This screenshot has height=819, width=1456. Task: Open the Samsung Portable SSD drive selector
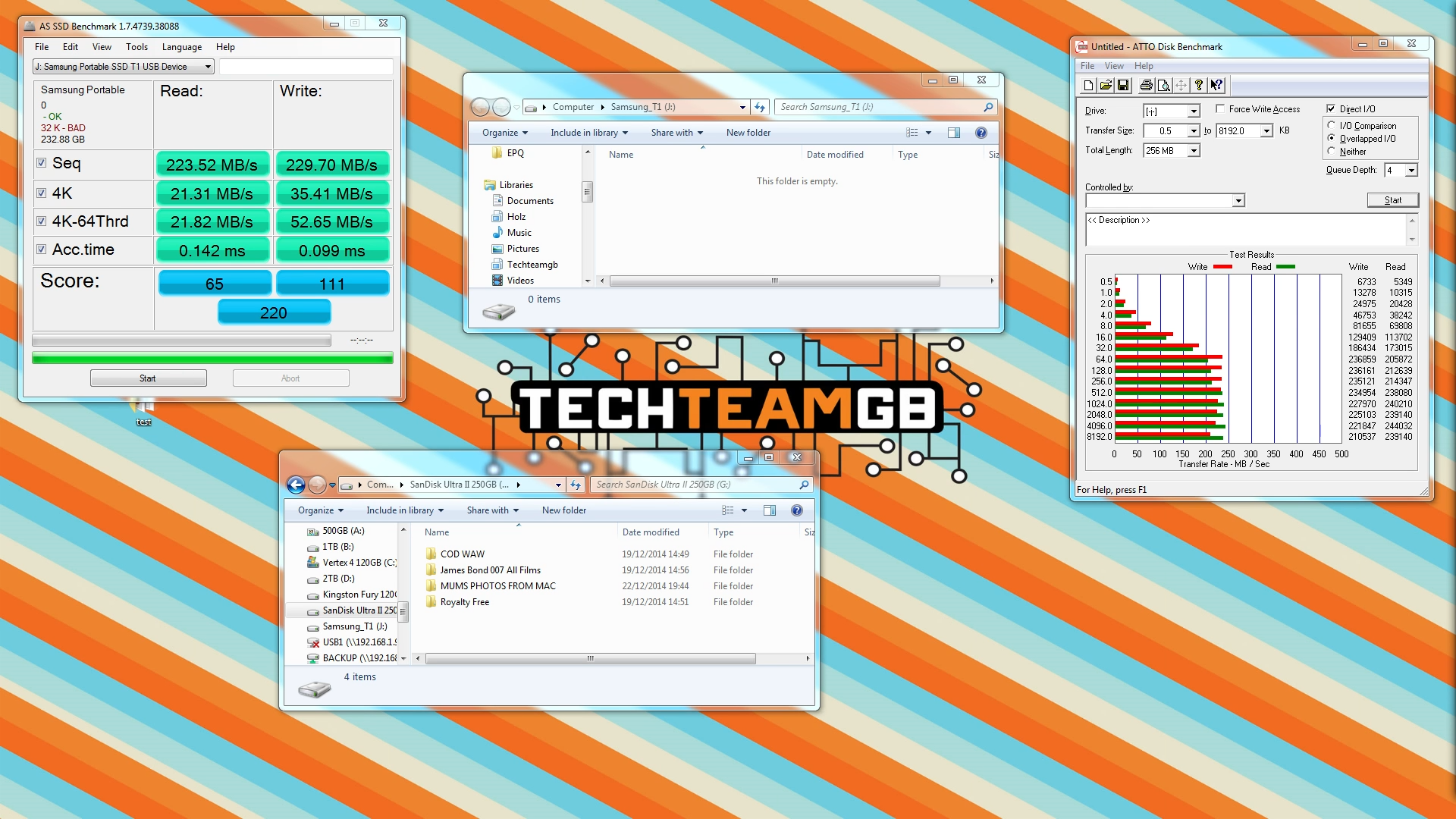pyautogui.click(x=207, y=67)
